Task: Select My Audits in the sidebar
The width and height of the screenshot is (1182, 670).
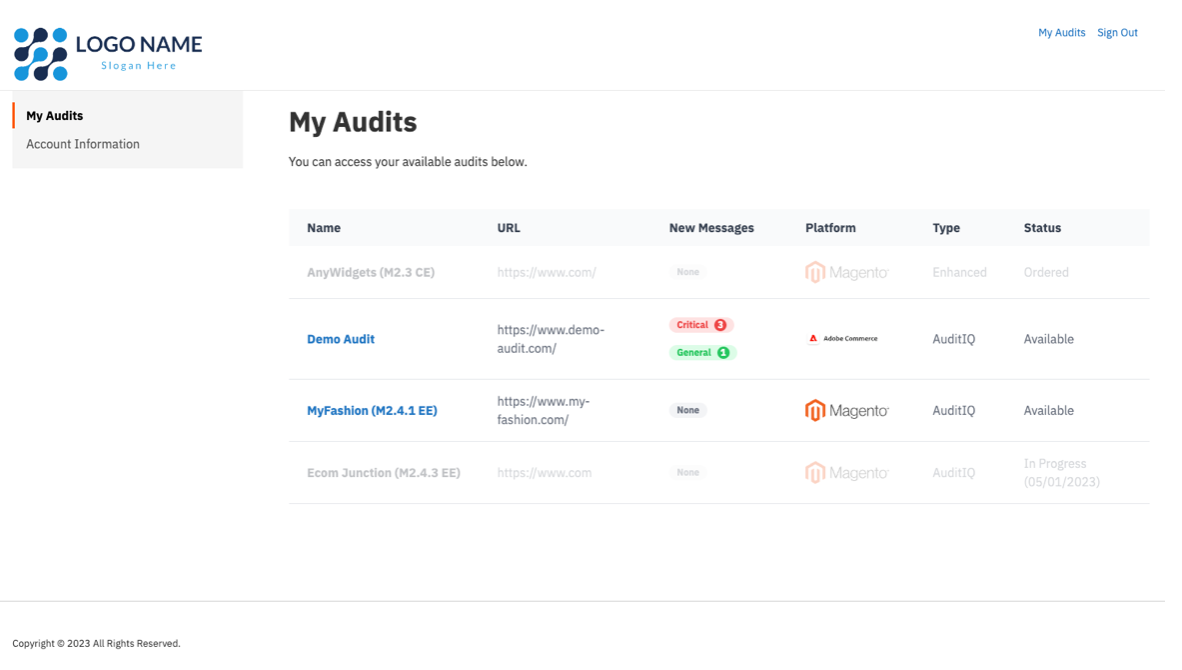Action: point(54,115)
